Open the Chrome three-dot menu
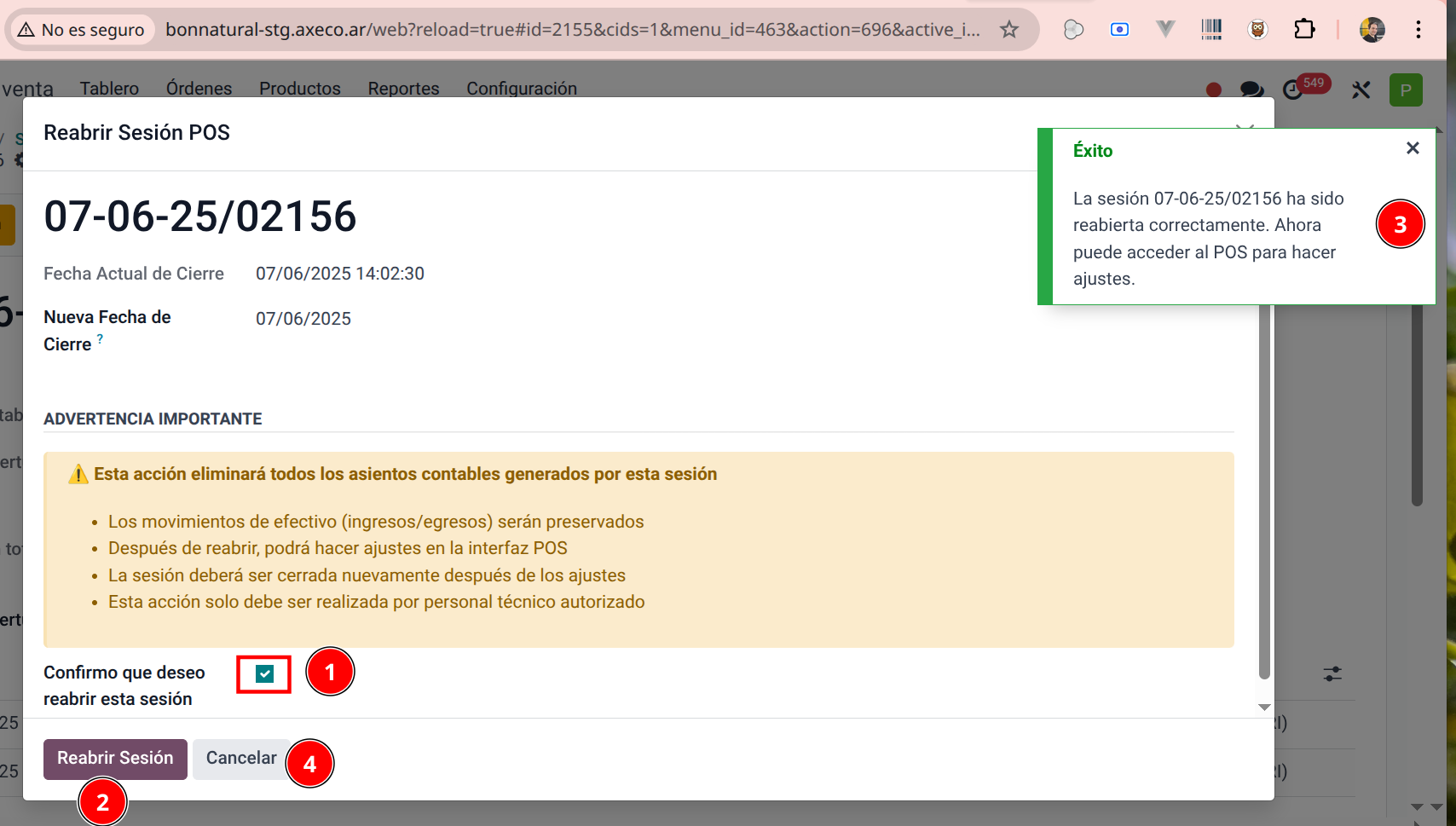Viewport: 1456px width, 826px height. [x=1418, y=30]
